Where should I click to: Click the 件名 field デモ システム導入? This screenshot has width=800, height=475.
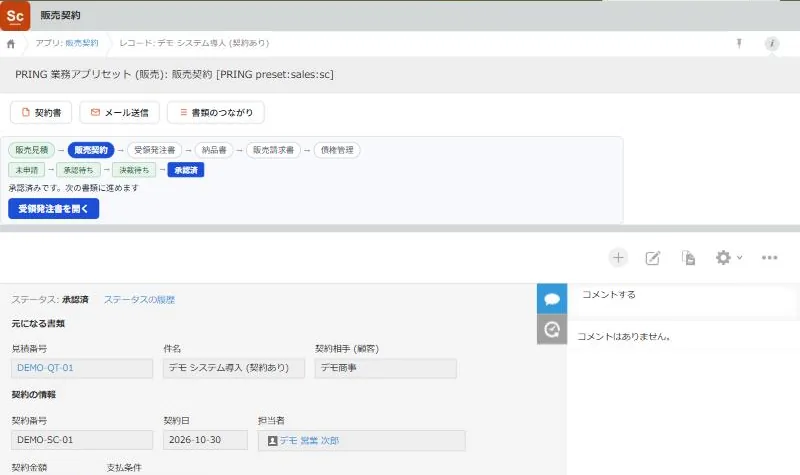click(234, 368)
